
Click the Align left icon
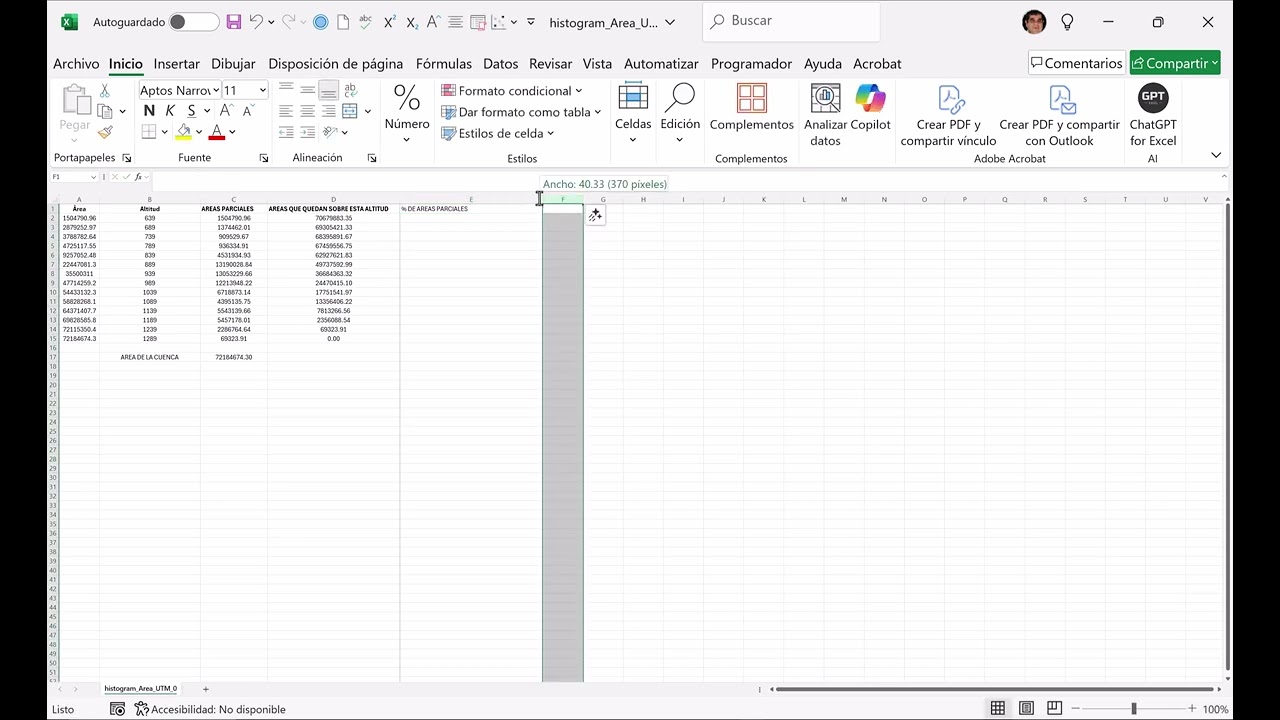[286, 111]
